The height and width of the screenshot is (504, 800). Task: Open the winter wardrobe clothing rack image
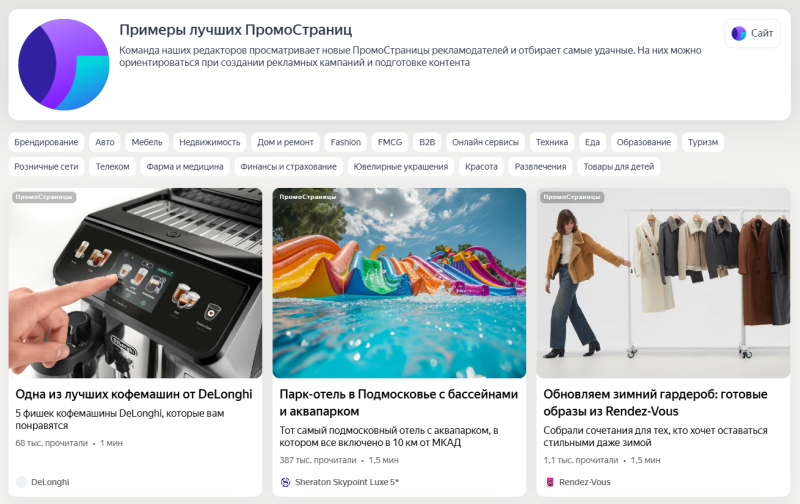(663, 283)
